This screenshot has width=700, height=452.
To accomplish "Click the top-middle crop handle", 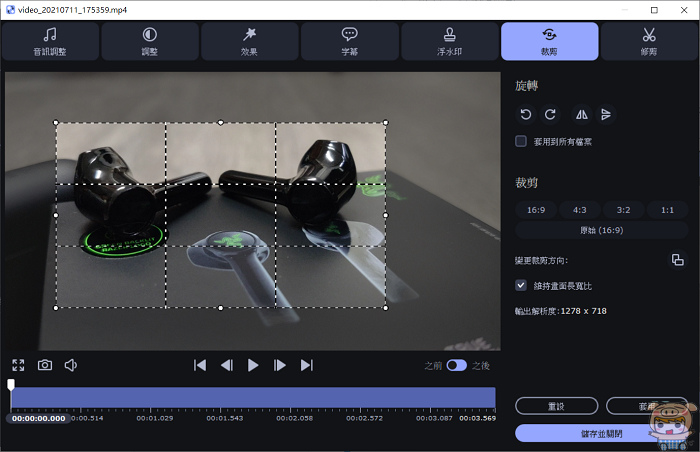I will 221,122.
